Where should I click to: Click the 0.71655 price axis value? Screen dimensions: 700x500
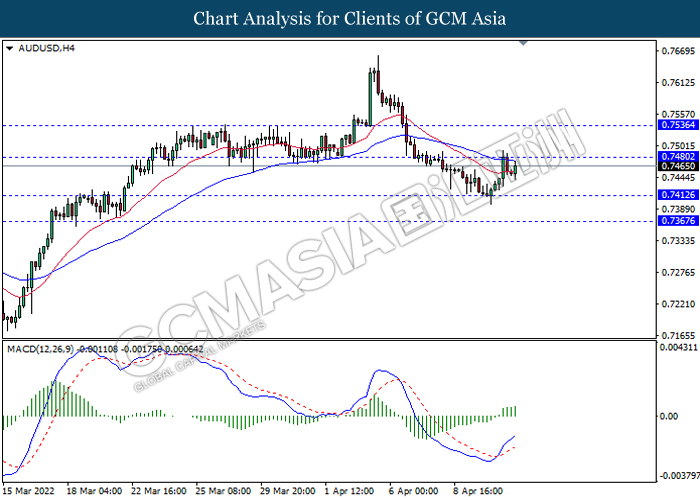pyautogui.click(x=678, y=336)
